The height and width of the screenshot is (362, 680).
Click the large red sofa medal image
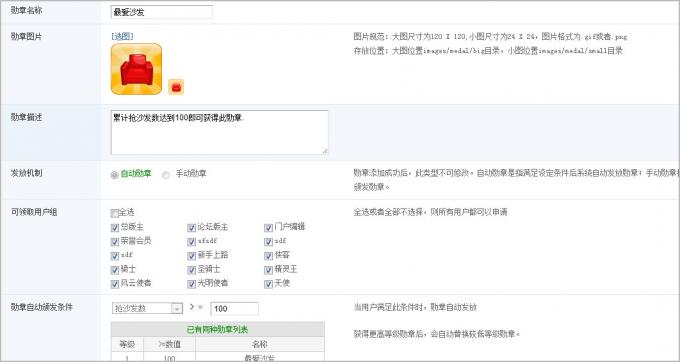pos(137,69)
